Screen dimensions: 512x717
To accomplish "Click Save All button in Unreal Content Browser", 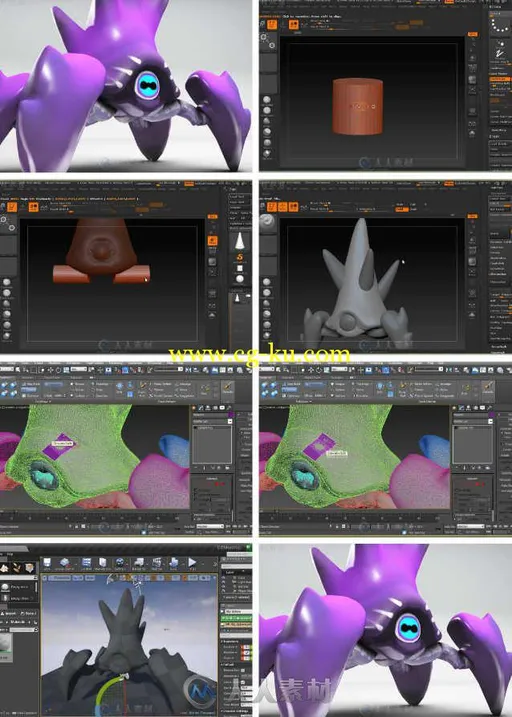I will coord(29,614).
